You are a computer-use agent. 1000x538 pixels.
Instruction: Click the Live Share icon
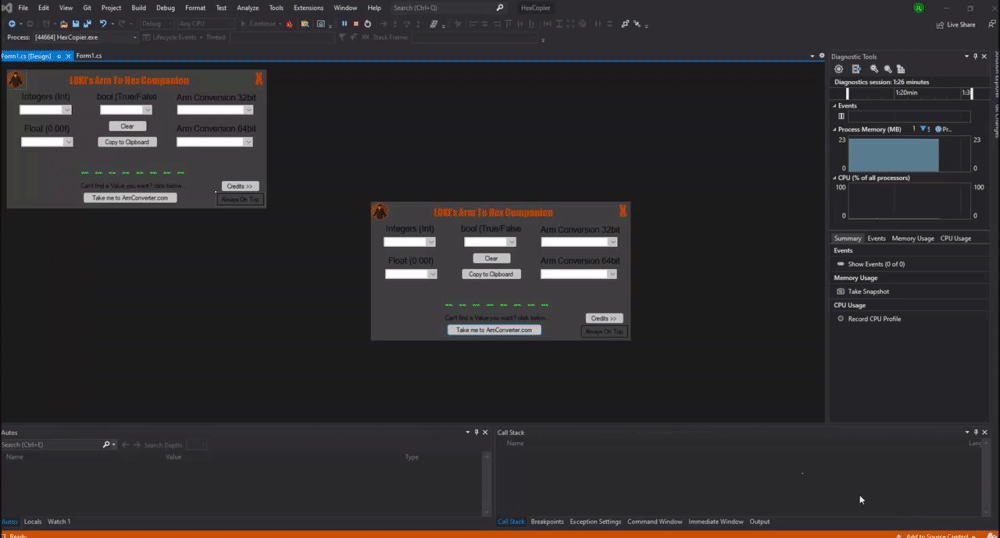(939, 24)
